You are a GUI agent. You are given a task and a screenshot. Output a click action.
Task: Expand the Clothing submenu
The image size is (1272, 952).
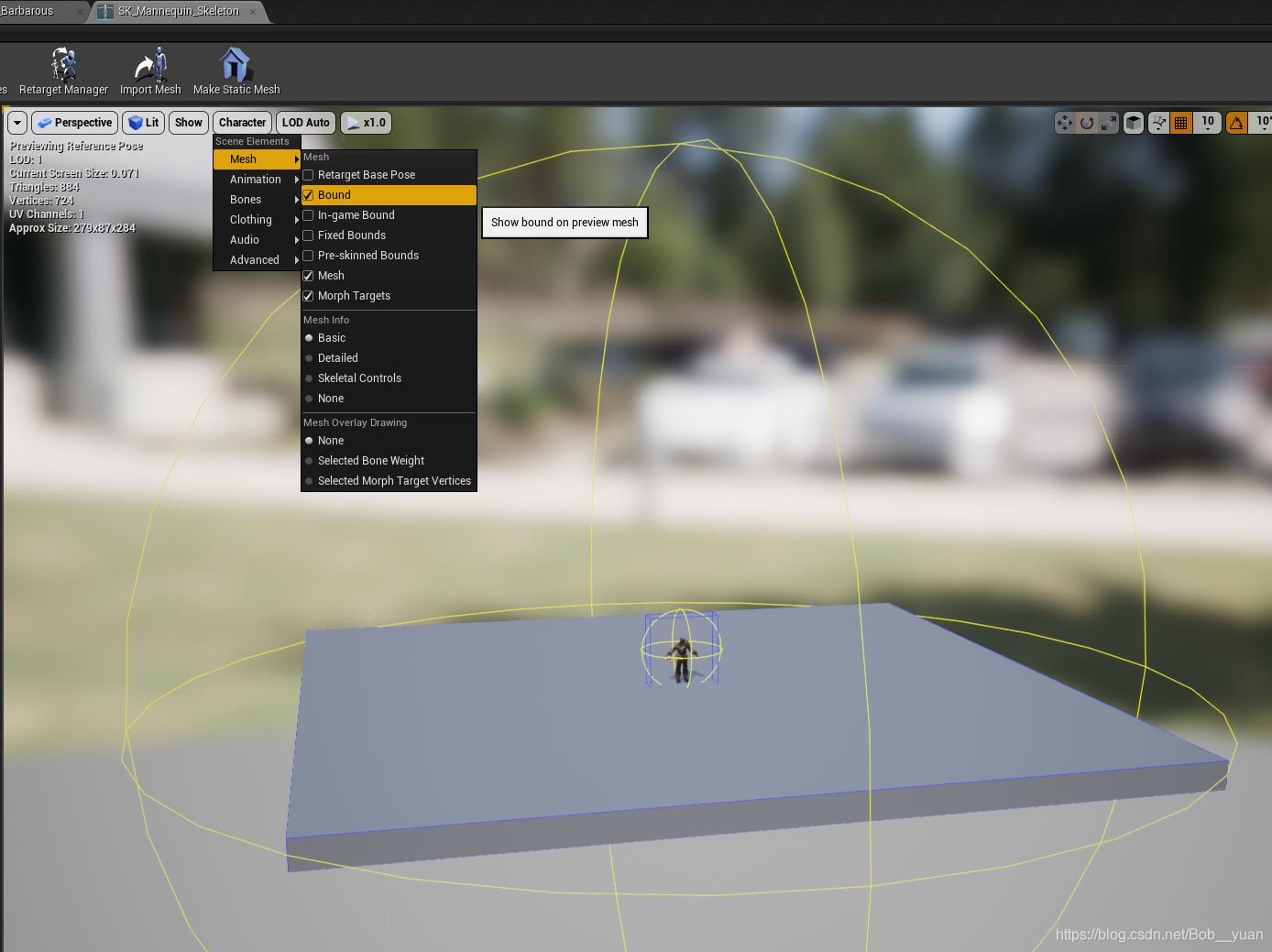258,220
